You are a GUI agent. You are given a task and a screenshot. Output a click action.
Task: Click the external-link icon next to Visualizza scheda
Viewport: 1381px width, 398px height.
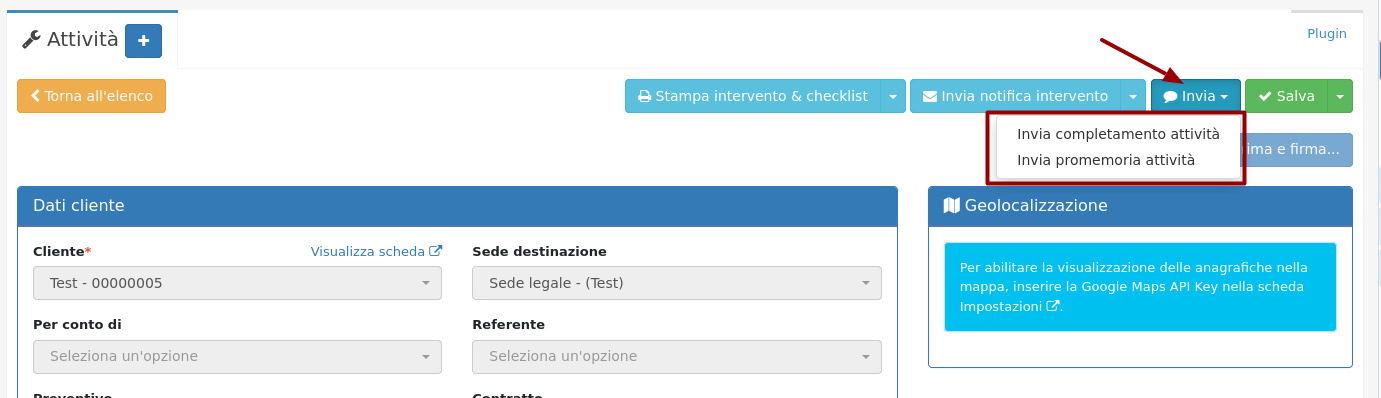(x=435, y=252)
